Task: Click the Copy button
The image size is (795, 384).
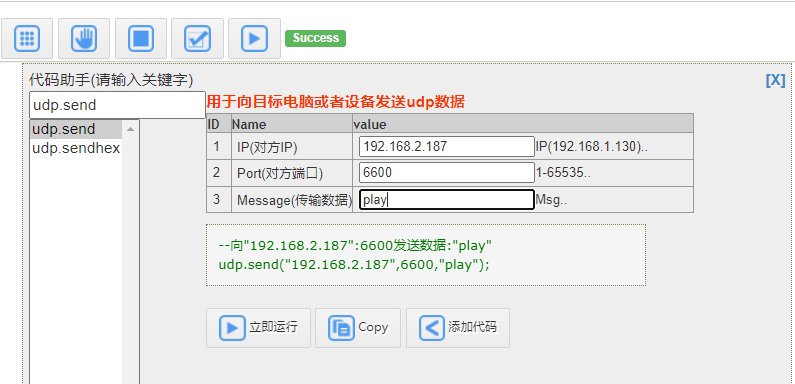Action: (358, 328)
